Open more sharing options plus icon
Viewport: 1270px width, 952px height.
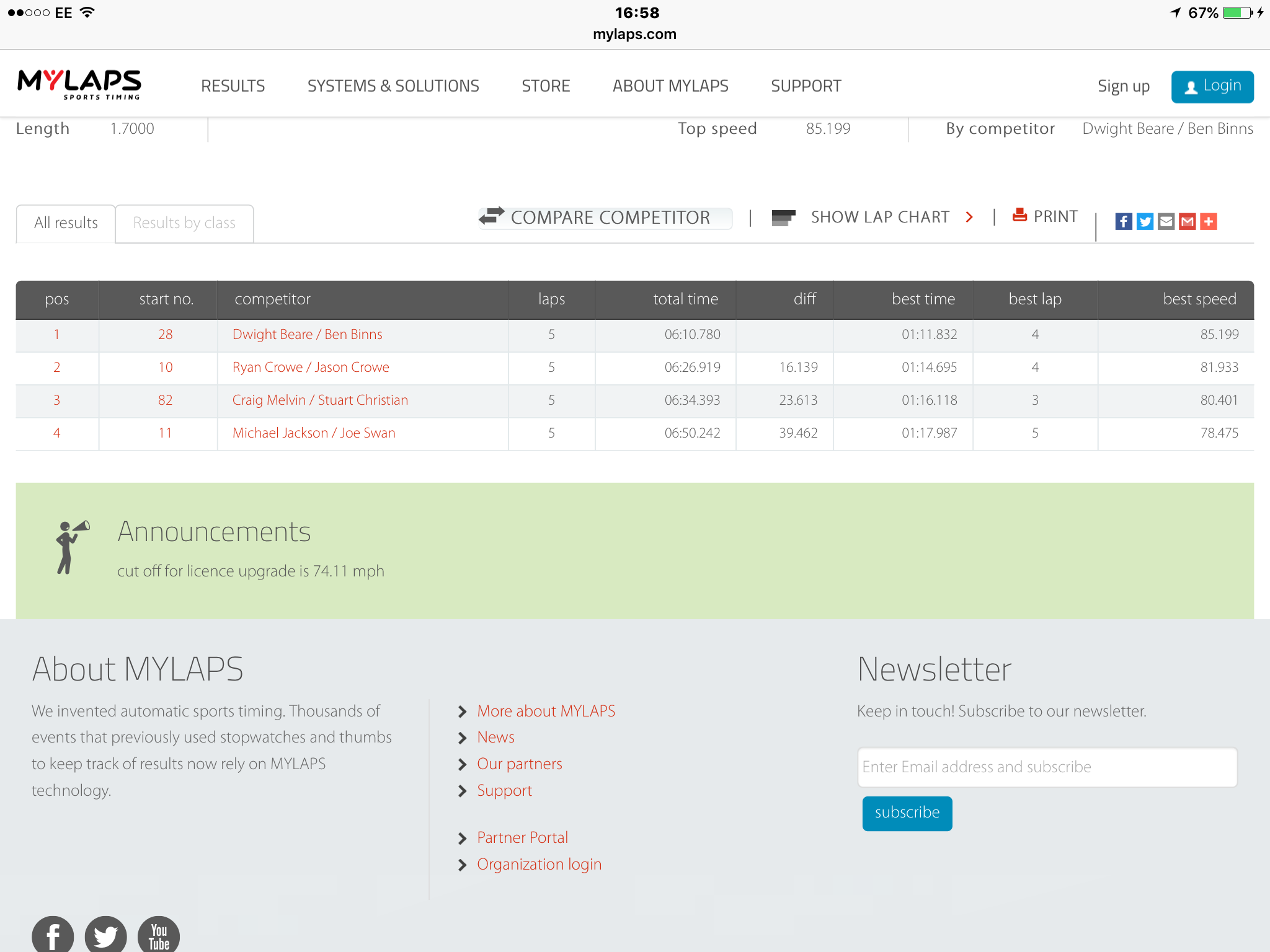coord(1208,221)
